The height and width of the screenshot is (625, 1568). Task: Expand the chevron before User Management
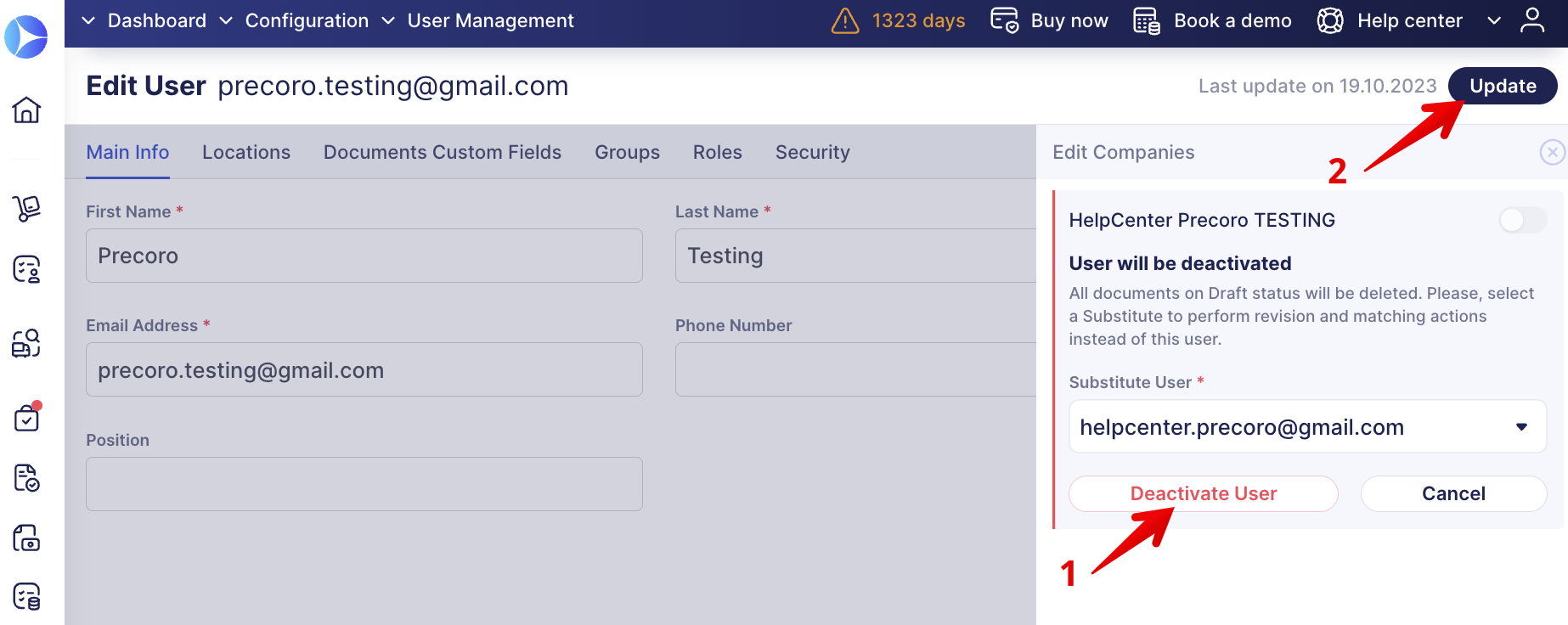point(388,20)
